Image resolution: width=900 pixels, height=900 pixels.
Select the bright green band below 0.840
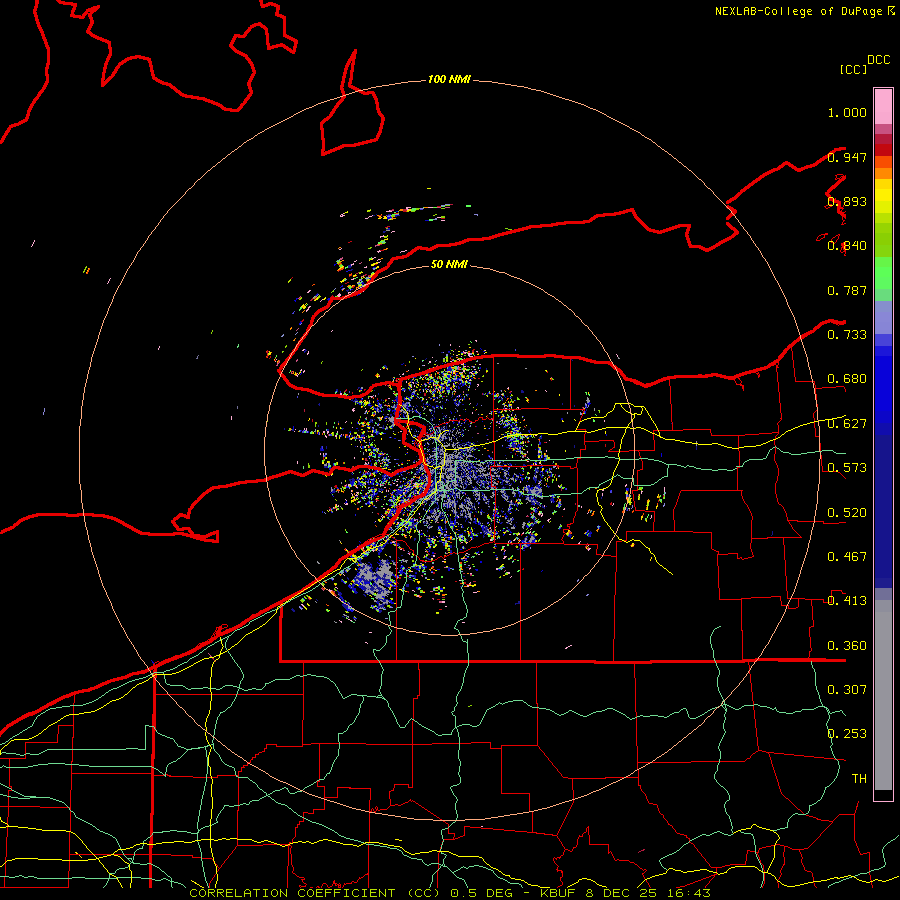click(883, 273)
